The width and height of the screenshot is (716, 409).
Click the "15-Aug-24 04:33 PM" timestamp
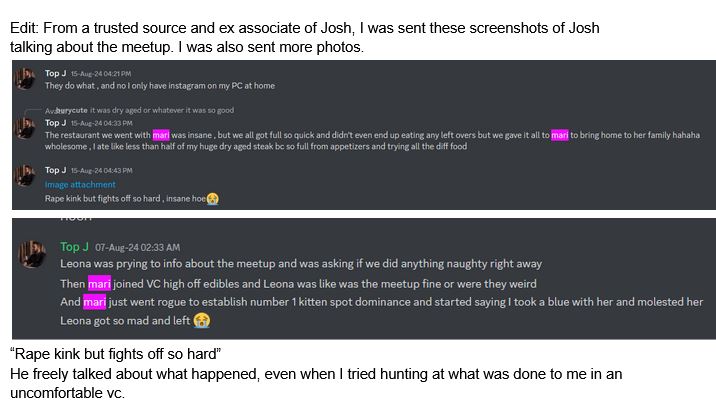(x=101, y=122)
